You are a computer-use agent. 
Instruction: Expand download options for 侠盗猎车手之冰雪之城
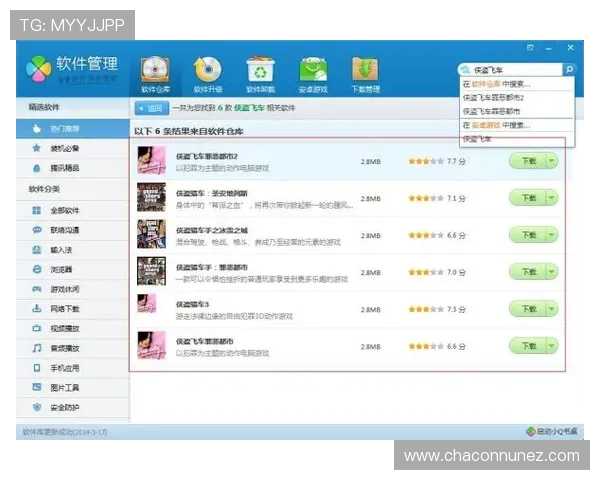click(x=551, y=235)
